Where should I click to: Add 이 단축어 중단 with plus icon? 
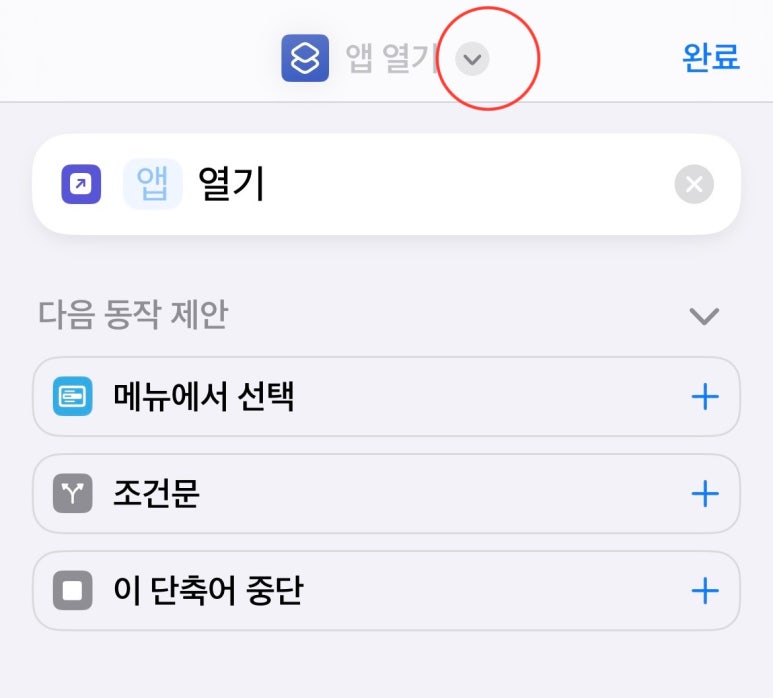[704, 591]
